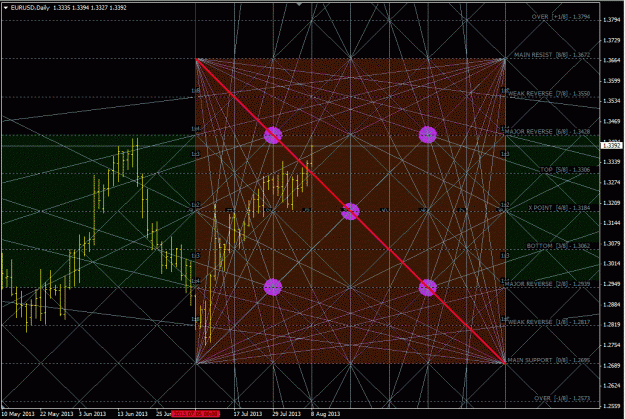Click the 1.3079 value on price scale
The image size is (625, 419).
tap(612, 243)
